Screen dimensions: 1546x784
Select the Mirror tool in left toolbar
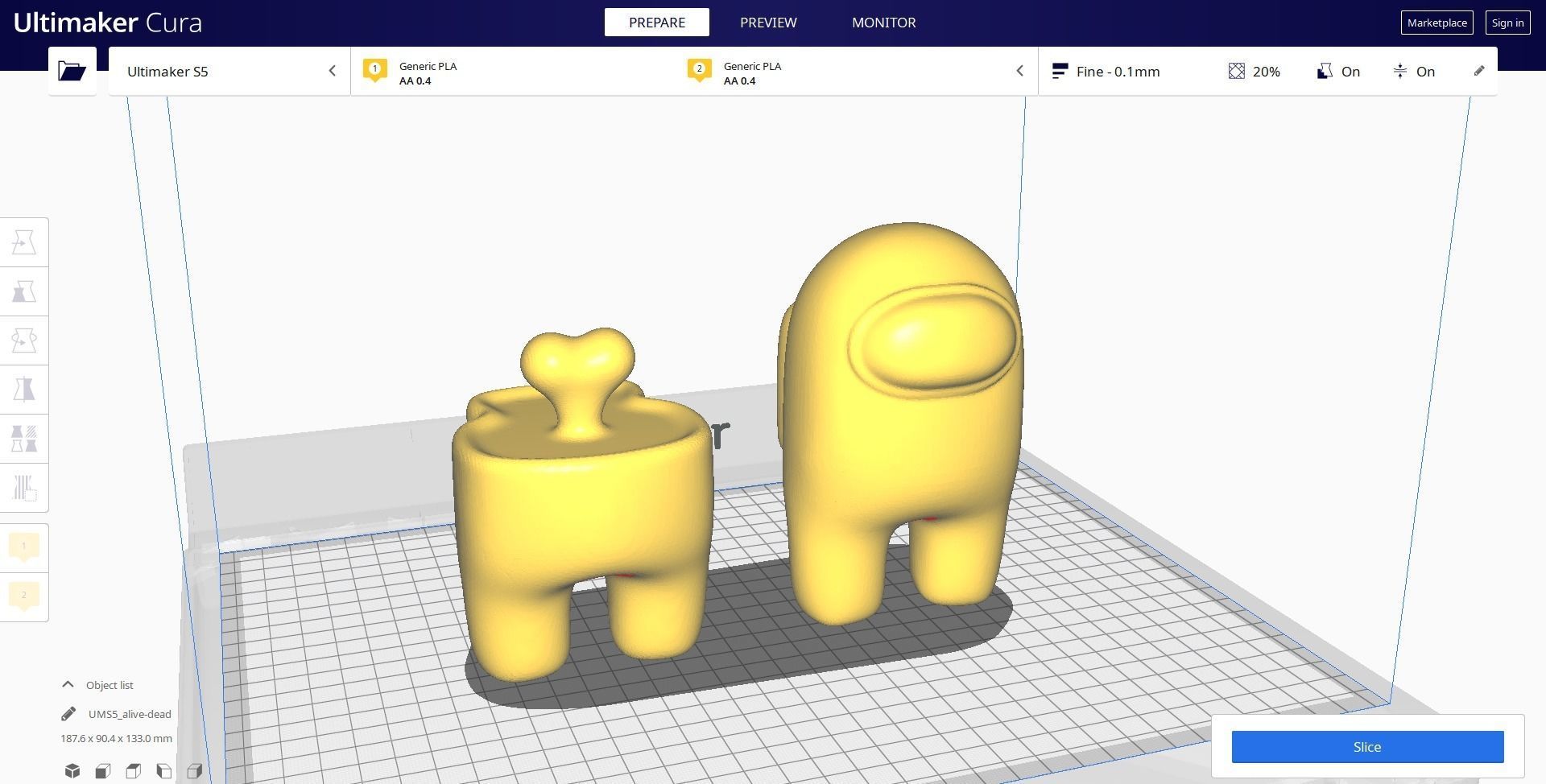(x=24, y=390)
